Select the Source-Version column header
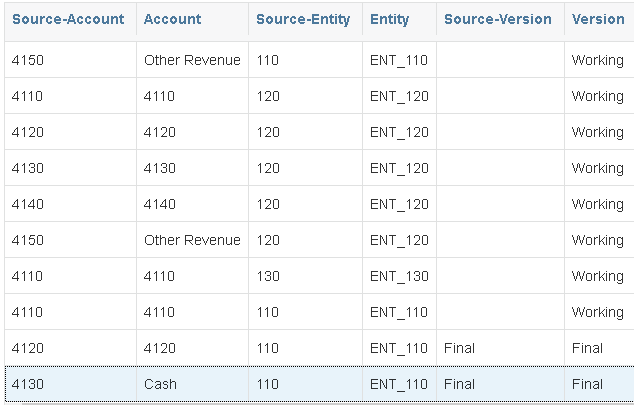Image resolution: width=634 pixels, height=405 pixels. [x=497, y=19]
